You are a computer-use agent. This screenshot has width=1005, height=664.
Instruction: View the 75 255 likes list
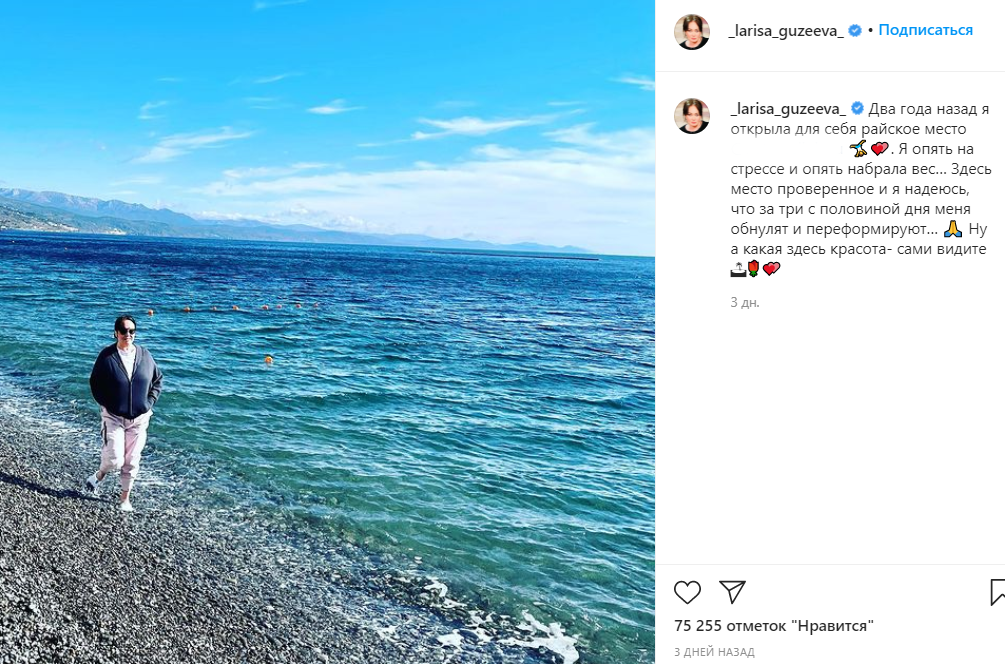click(x=774, y=626)
